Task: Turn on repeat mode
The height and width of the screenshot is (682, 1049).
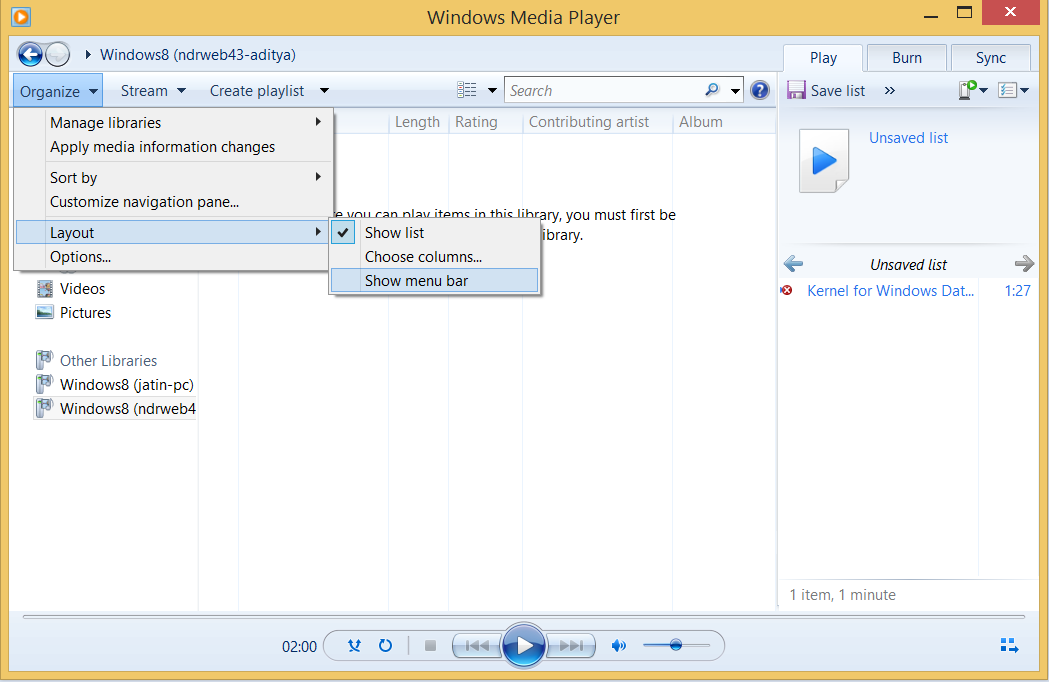Action: 385,645
